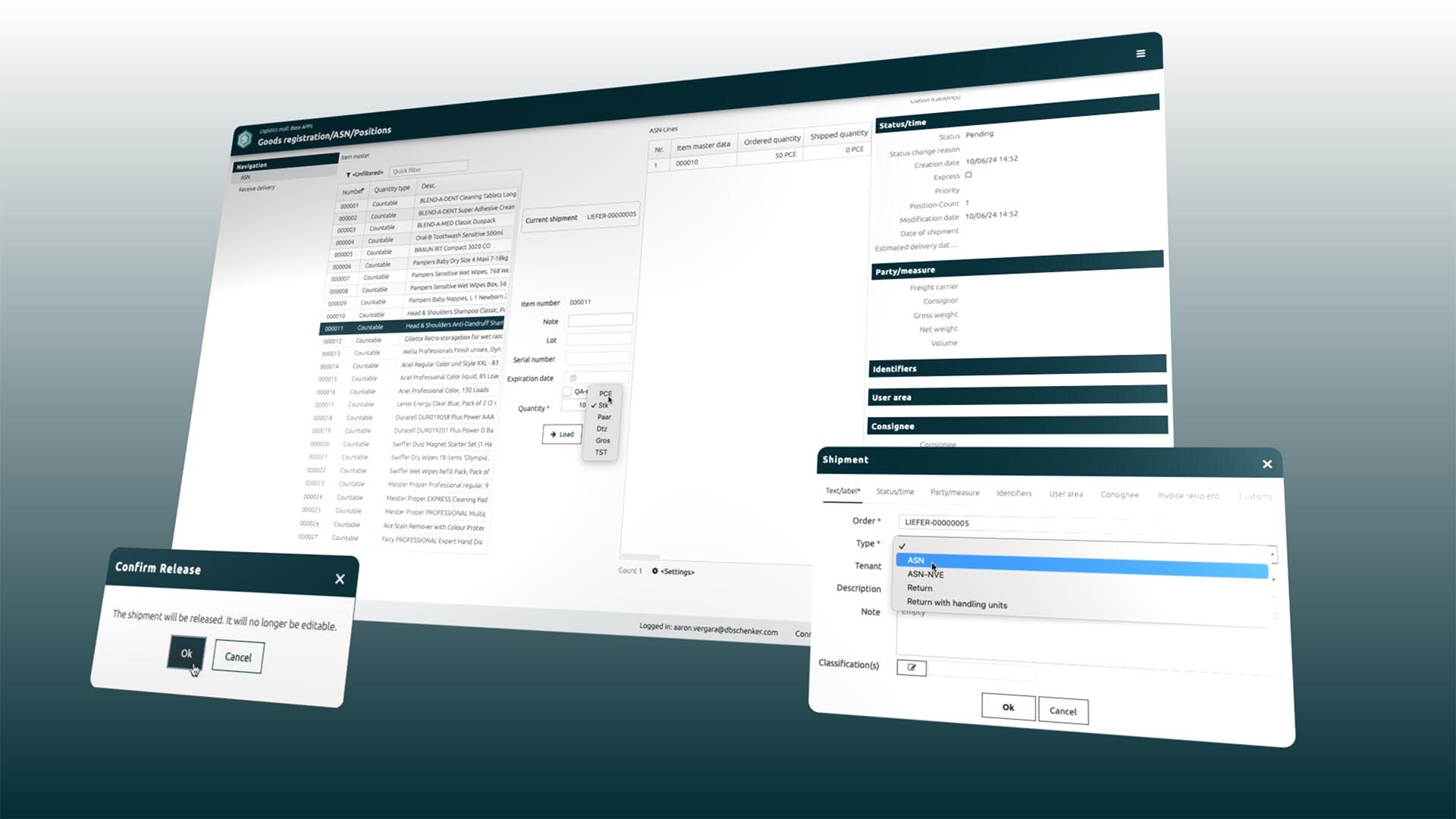This screenshot has width=1456, height=819.
Task: Click the edit pencil icon in Classifications row
Action: point(911,666)
